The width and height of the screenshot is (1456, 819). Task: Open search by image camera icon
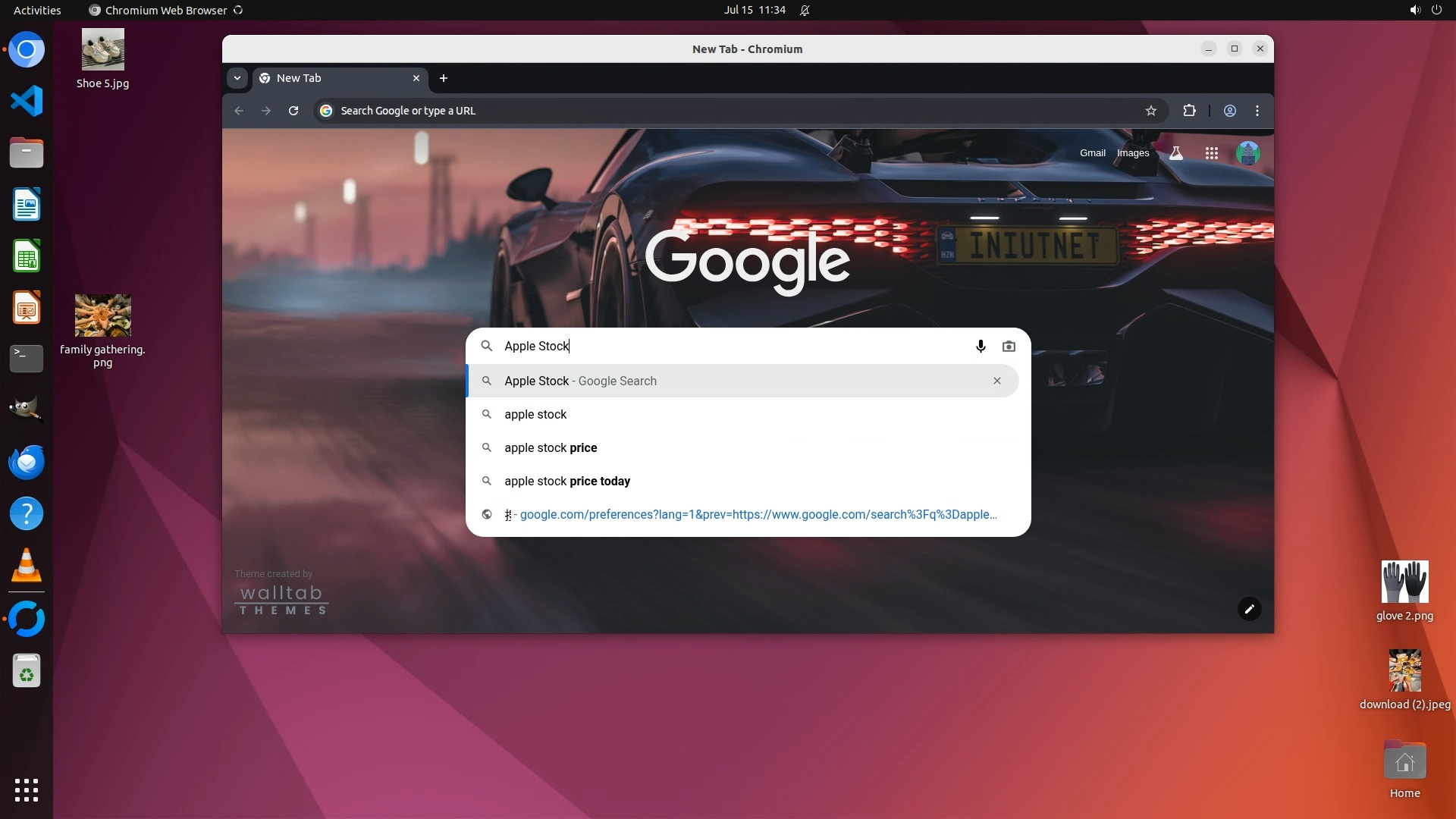point(1009,347)
